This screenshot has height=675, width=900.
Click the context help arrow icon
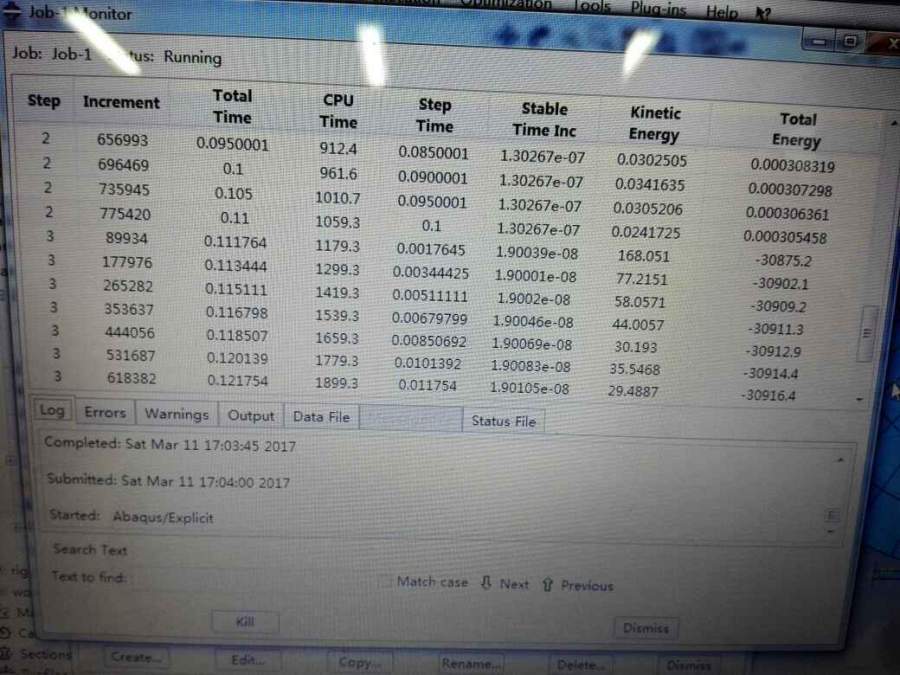[x=763, y=14]
